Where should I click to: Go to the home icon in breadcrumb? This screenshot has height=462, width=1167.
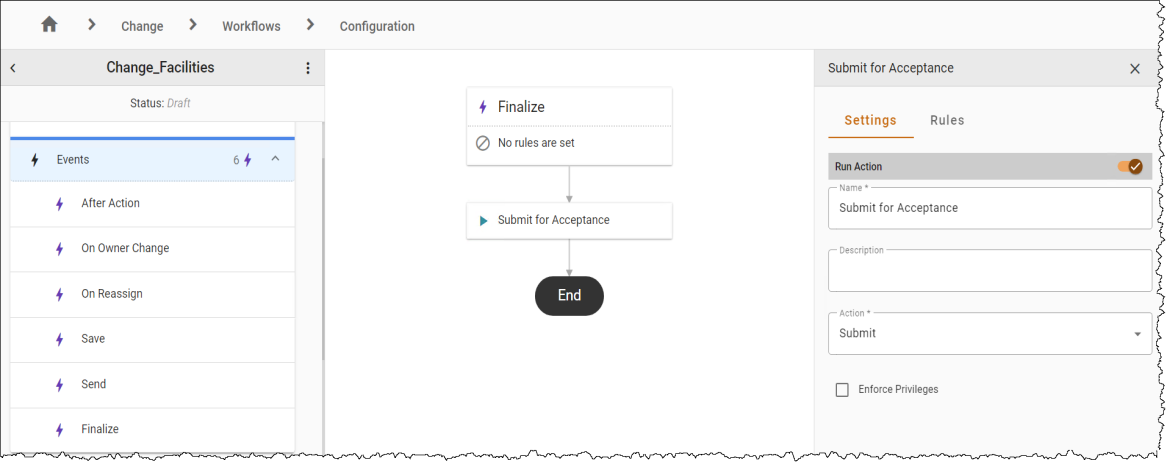coord(49,25)
